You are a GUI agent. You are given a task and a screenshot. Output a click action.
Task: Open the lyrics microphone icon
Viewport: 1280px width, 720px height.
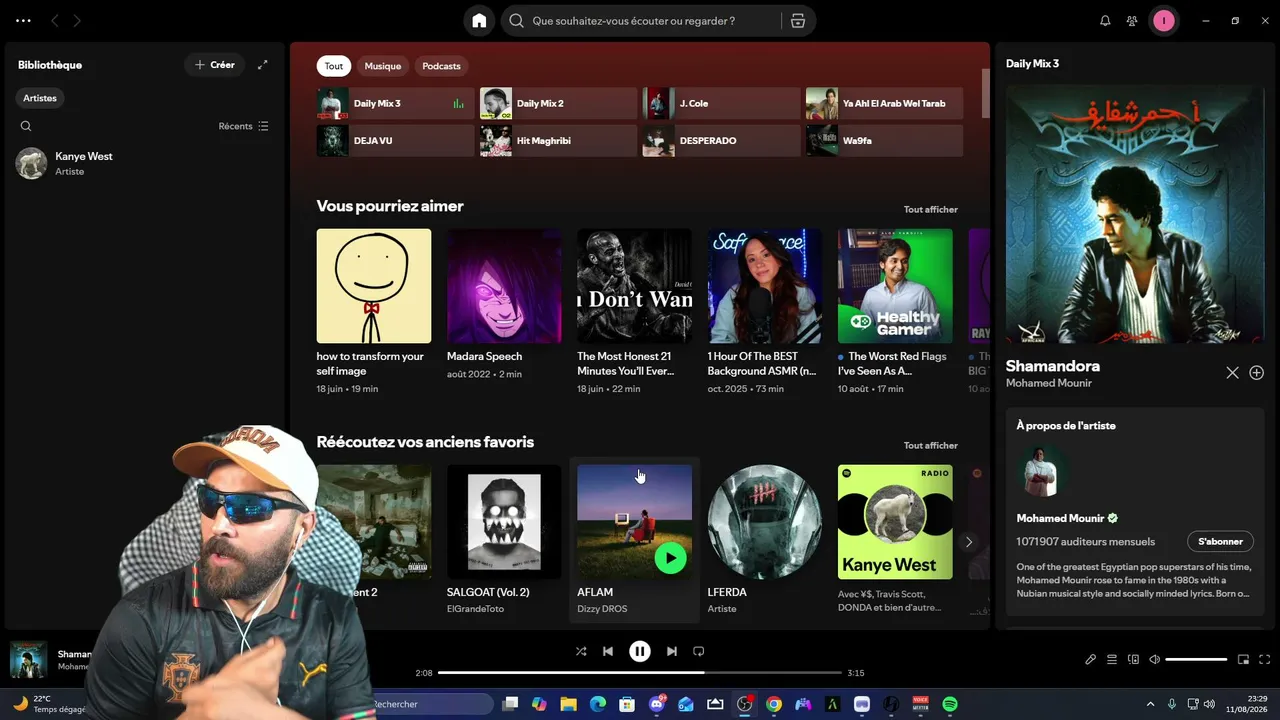[1091, 659]
